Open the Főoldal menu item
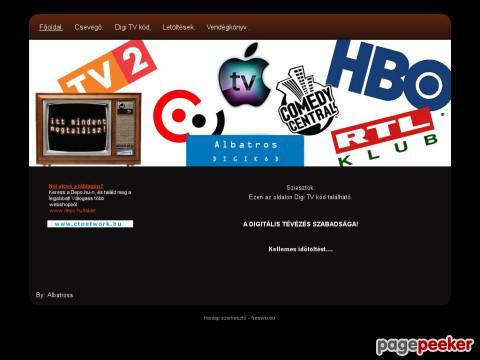480x360 pixels. (51, 27)
